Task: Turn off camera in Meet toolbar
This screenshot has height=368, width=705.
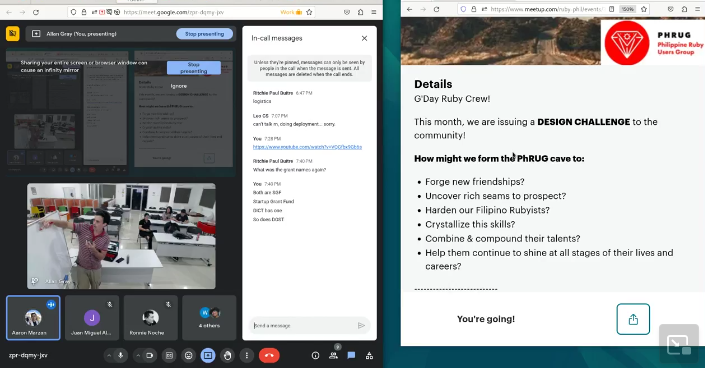Action: [149, 355]
